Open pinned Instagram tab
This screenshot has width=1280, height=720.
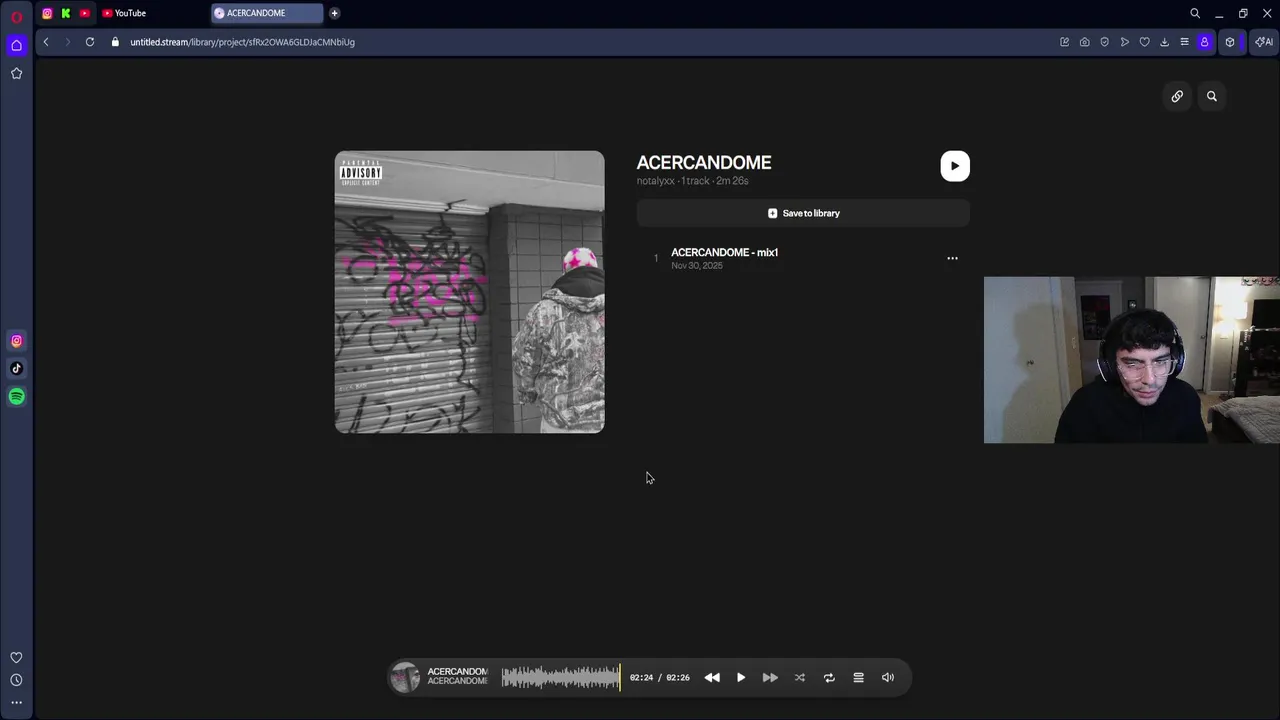coord(47,13)
